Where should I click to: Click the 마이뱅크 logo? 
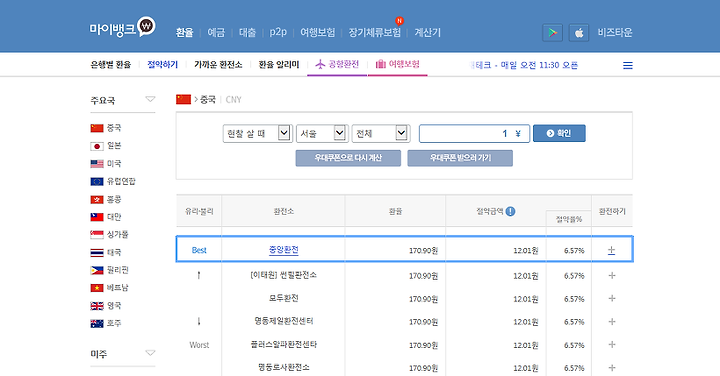(x=123, y=28)
